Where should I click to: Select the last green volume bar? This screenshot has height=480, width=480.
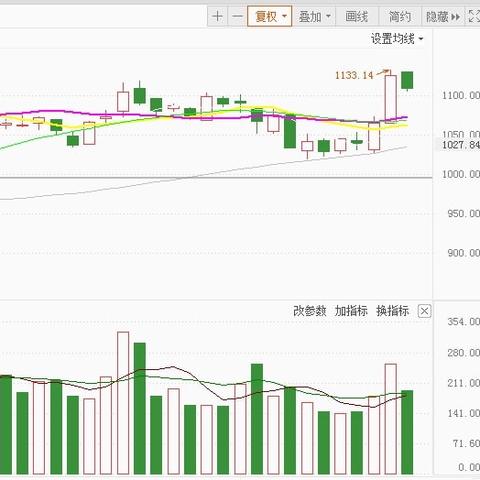click(407, 432)
